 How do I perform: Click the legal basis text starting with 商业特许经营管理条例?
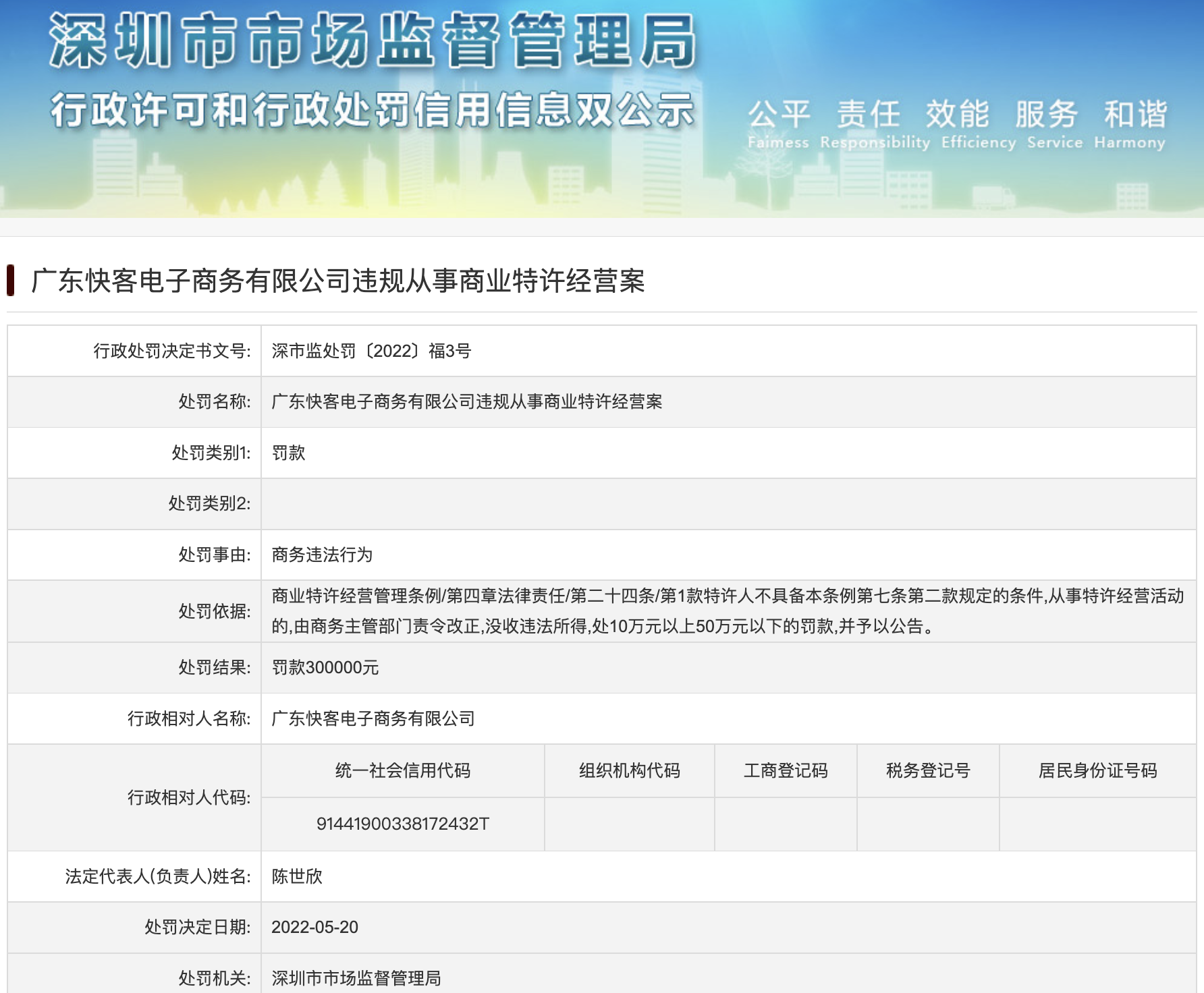tap(728, 611)
